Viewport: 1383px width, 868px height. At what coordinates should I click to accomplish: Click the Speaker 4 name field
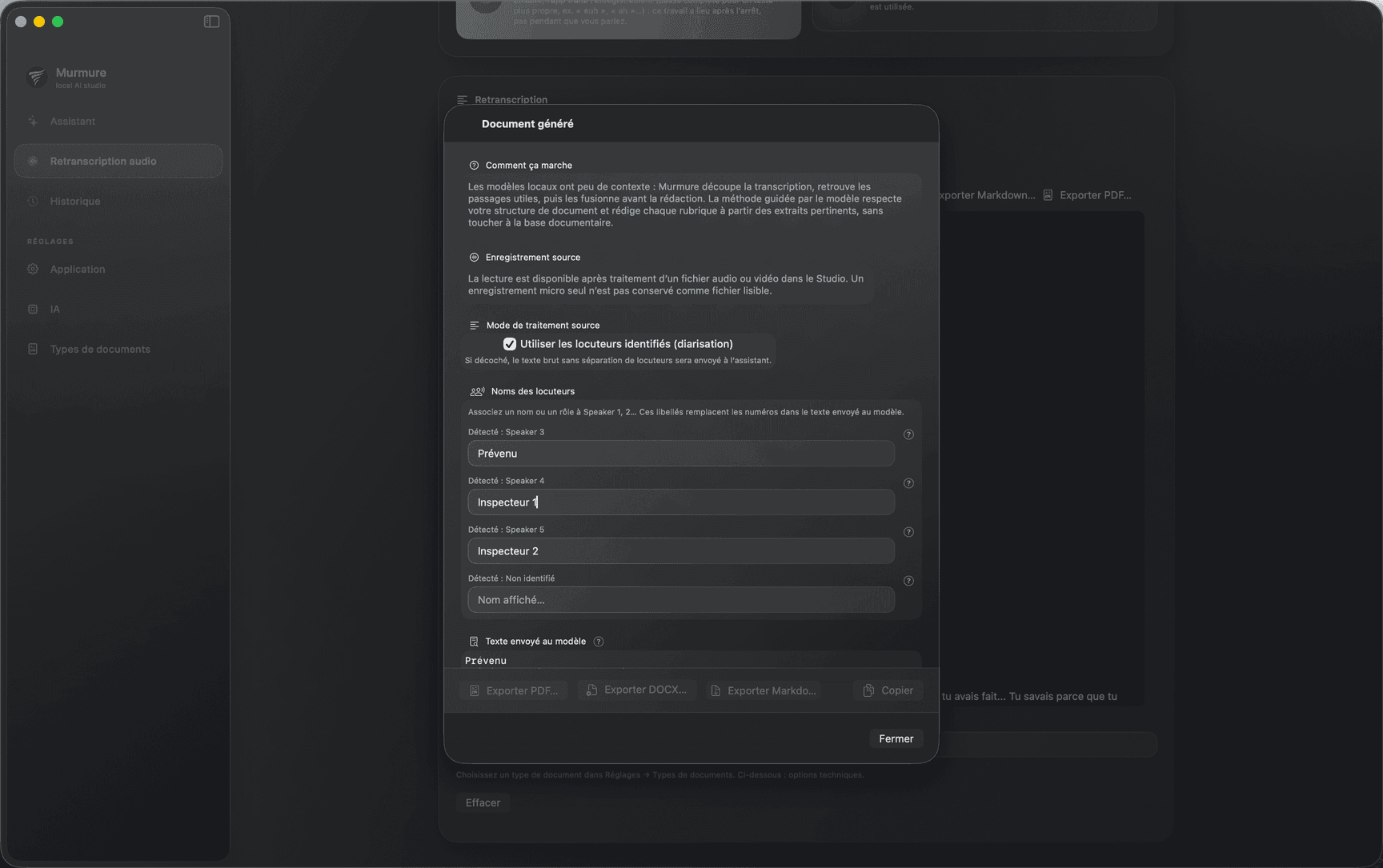click(x=681, y=502)
